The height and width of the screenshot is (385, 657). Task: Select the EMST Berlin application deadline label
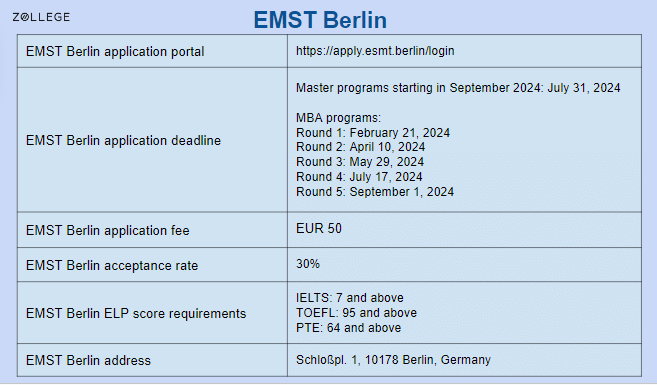point(123,140)
